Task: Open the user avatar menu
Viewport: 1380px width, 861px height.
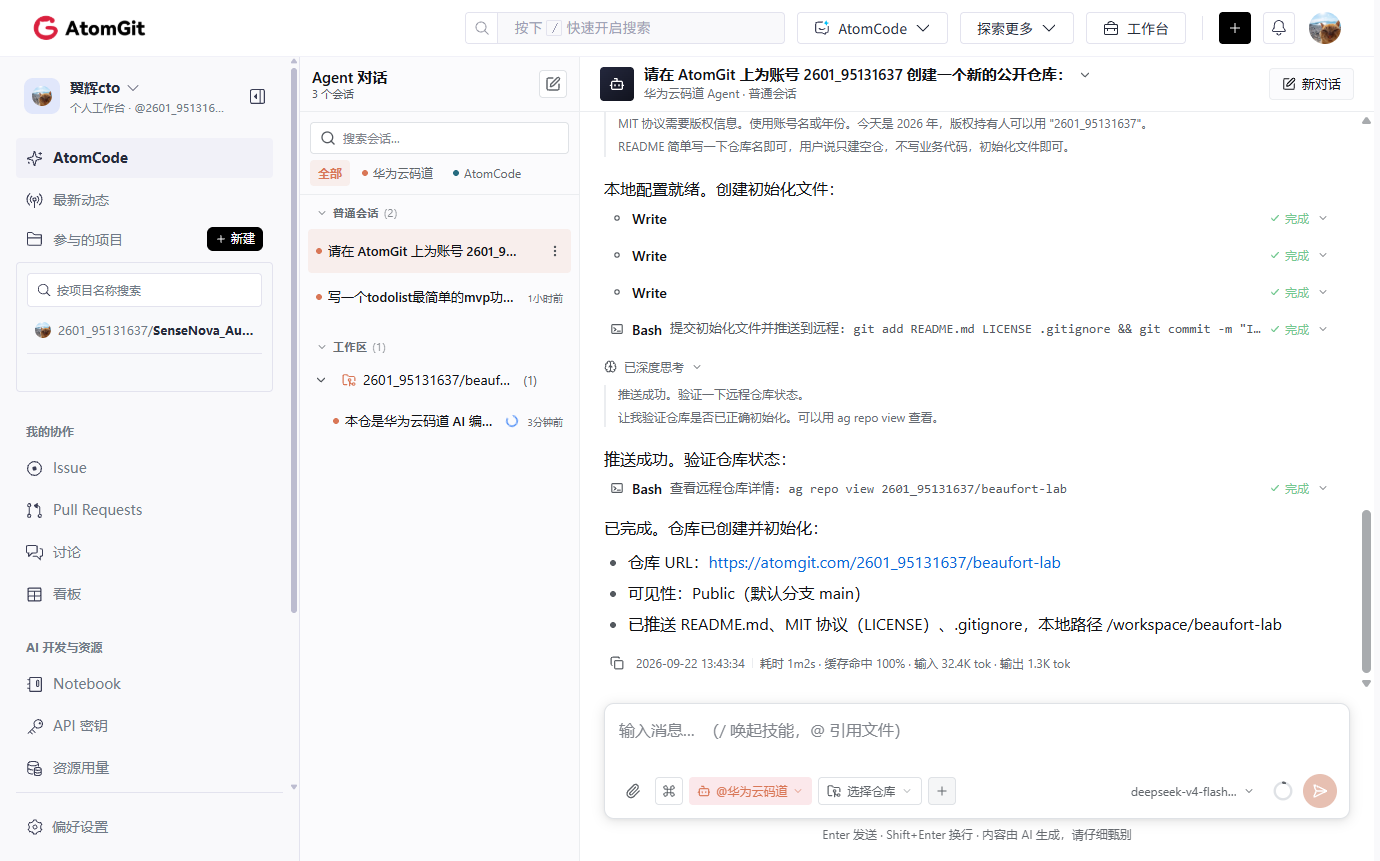Action: (x=1324, y=28)
